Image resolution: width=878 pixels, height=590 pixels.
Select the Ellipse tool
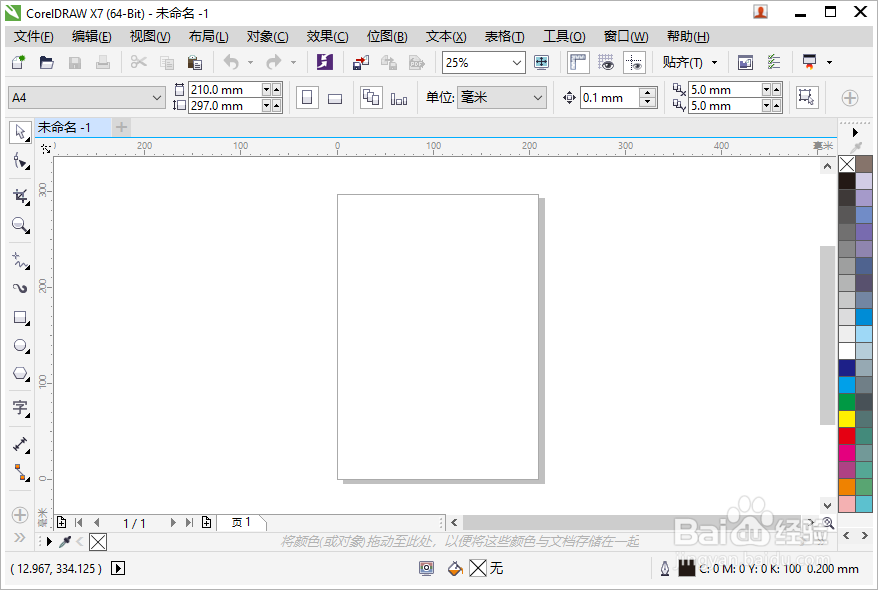click(x=20, y=346)
